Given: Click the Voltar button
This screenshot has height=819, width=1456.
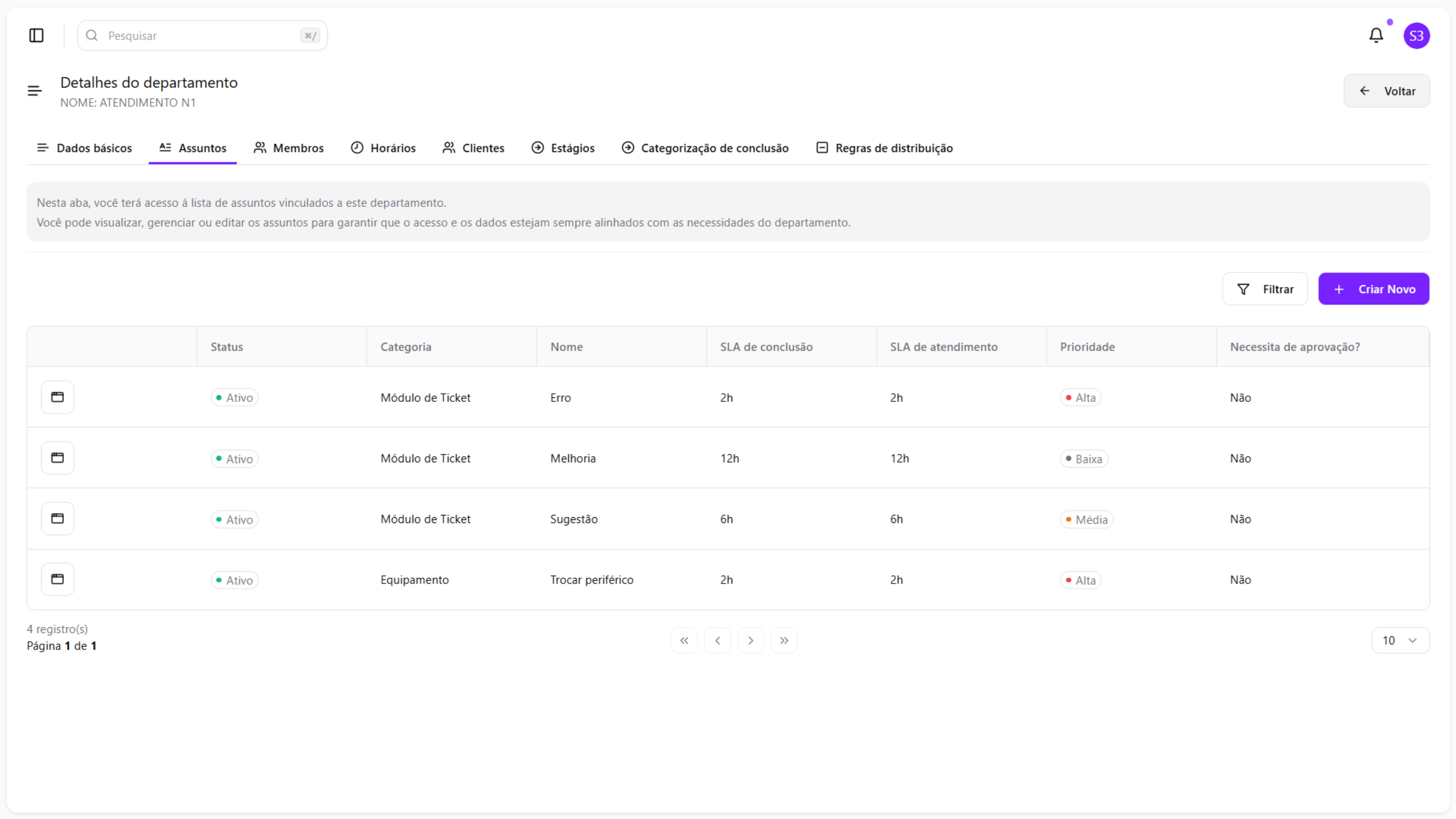Looking at the screenshot, I should tap(1386, 91).
